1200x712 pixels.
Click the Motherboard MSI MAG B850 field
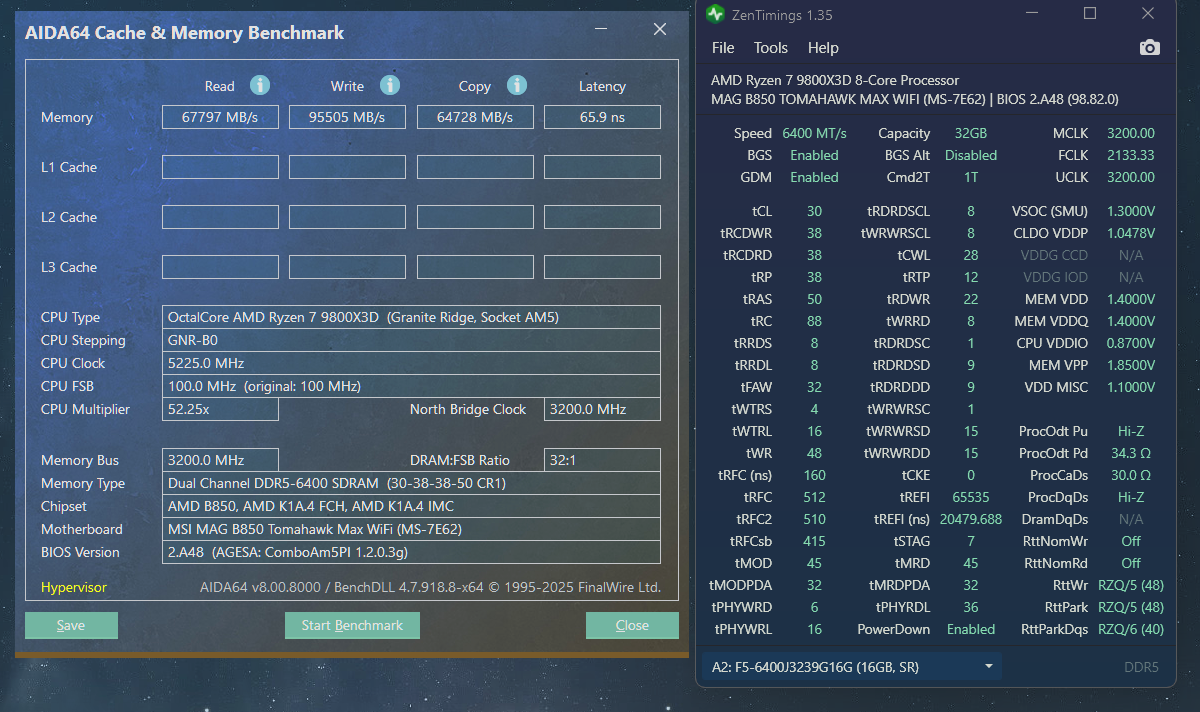click(411, 529)
